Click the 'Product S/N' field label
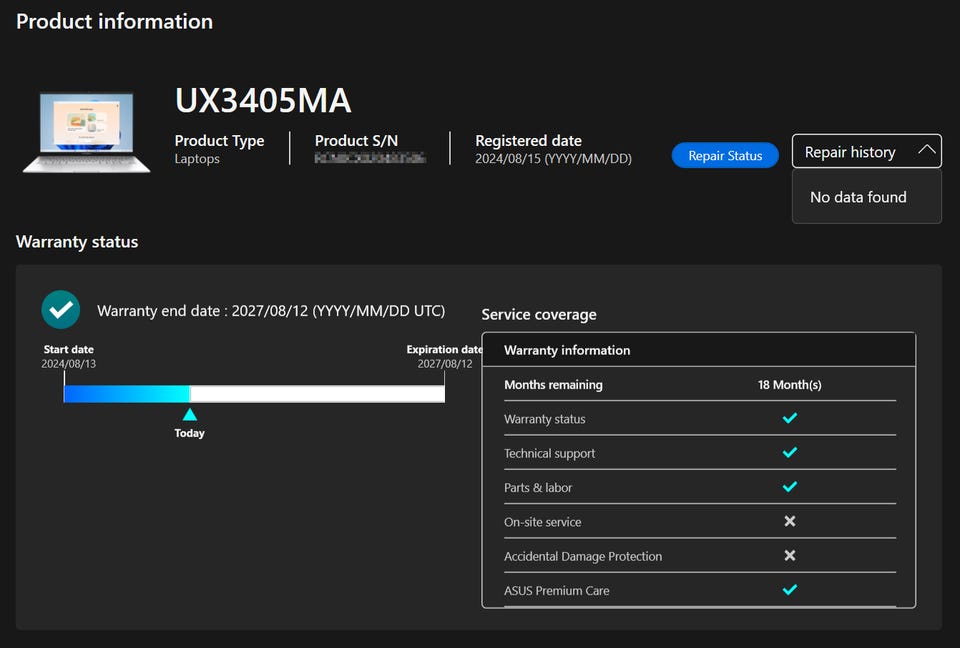Viewport: 960px width, 648px height. tap(356, 141)
